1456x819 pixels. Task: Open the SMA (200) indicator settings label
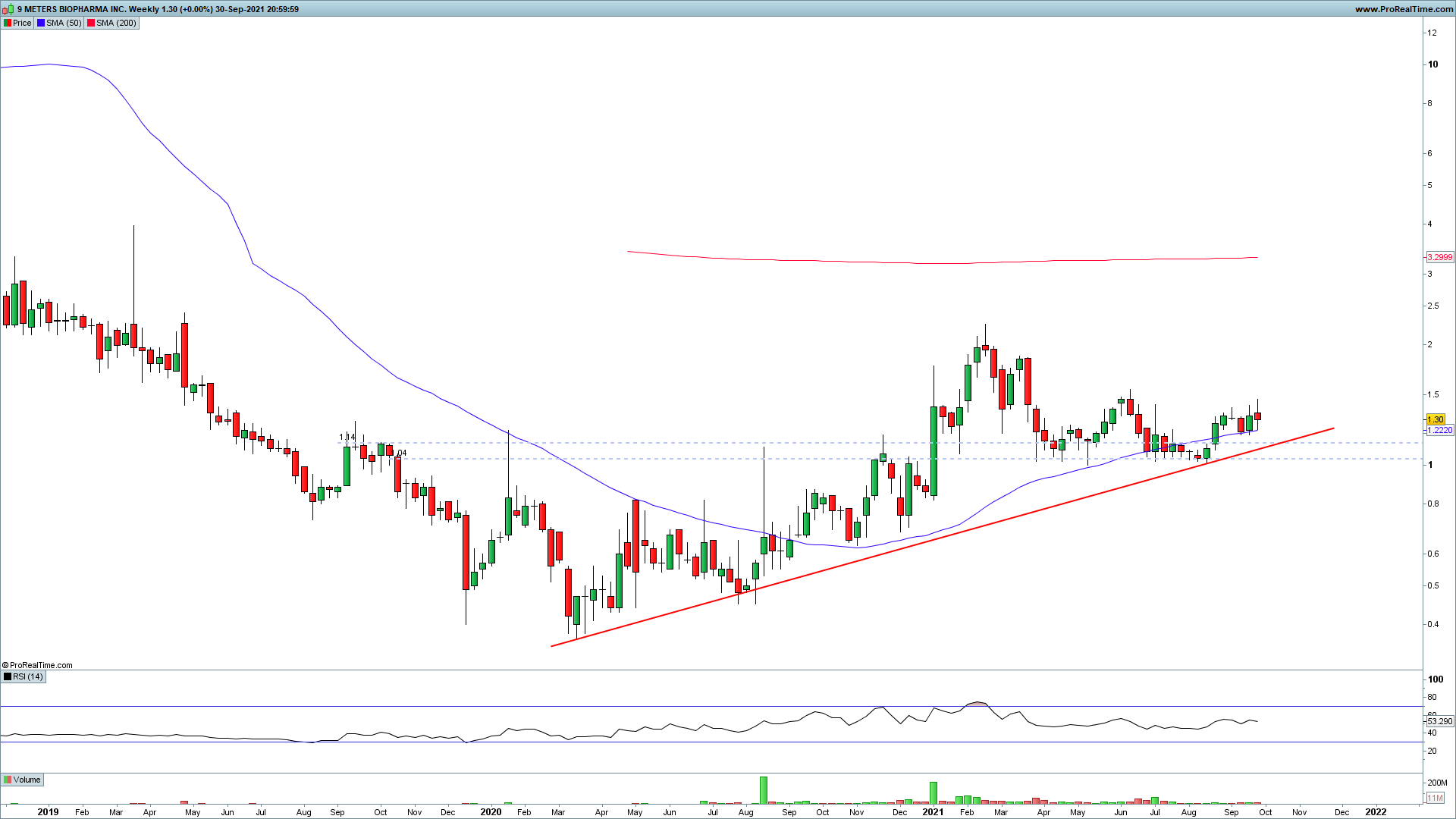(x=116, y=23)
